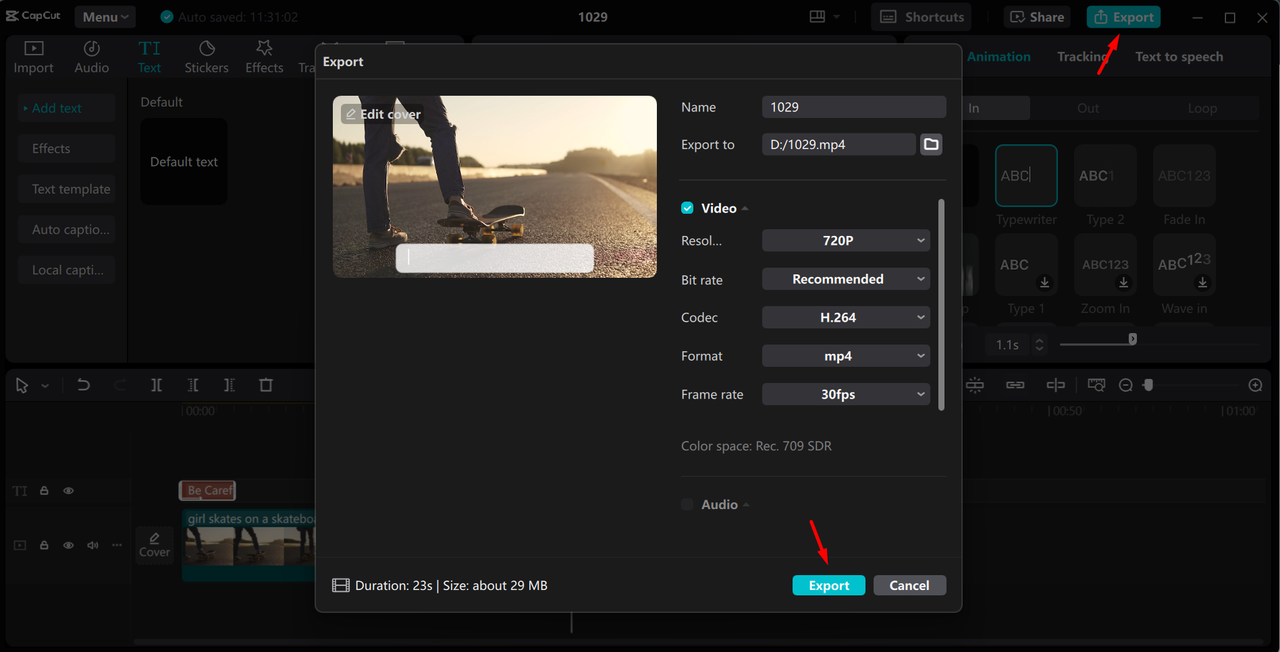Select the Fade In animation thumbnail

coord(1184,176)
